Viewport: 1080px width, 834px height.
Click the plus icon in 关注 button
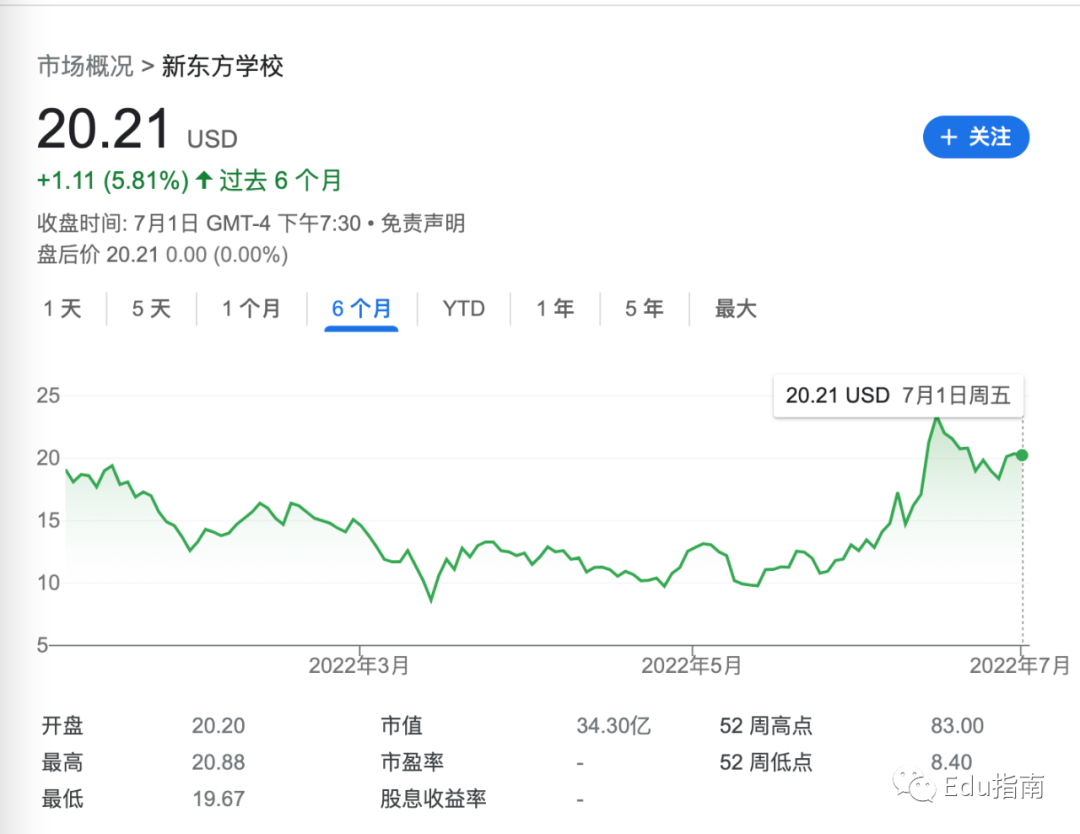[x=949, y=137]
